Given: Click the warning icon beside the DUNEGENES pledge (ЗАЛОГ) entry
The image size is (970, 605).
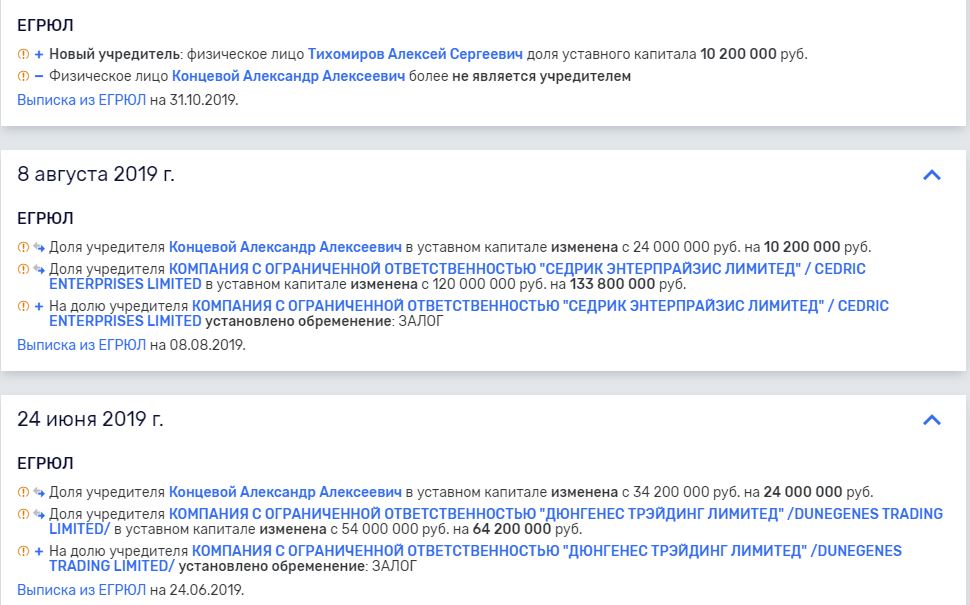Looking at the screenshot, I should 23,551.
